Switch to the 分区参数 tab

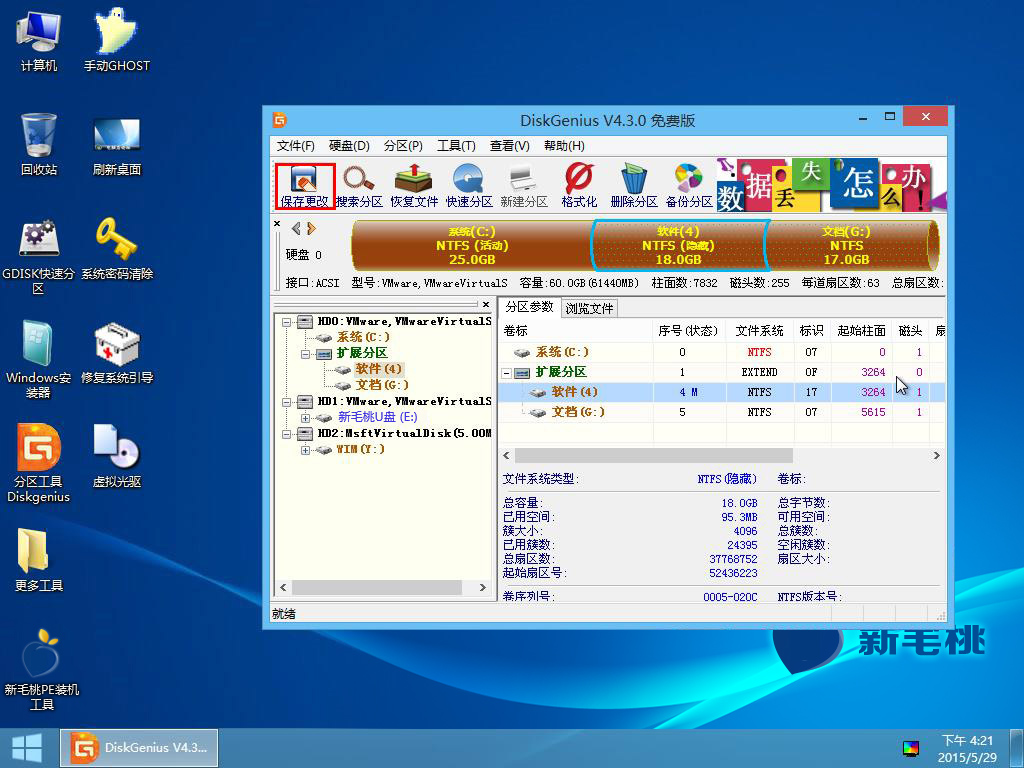[529, 307]
